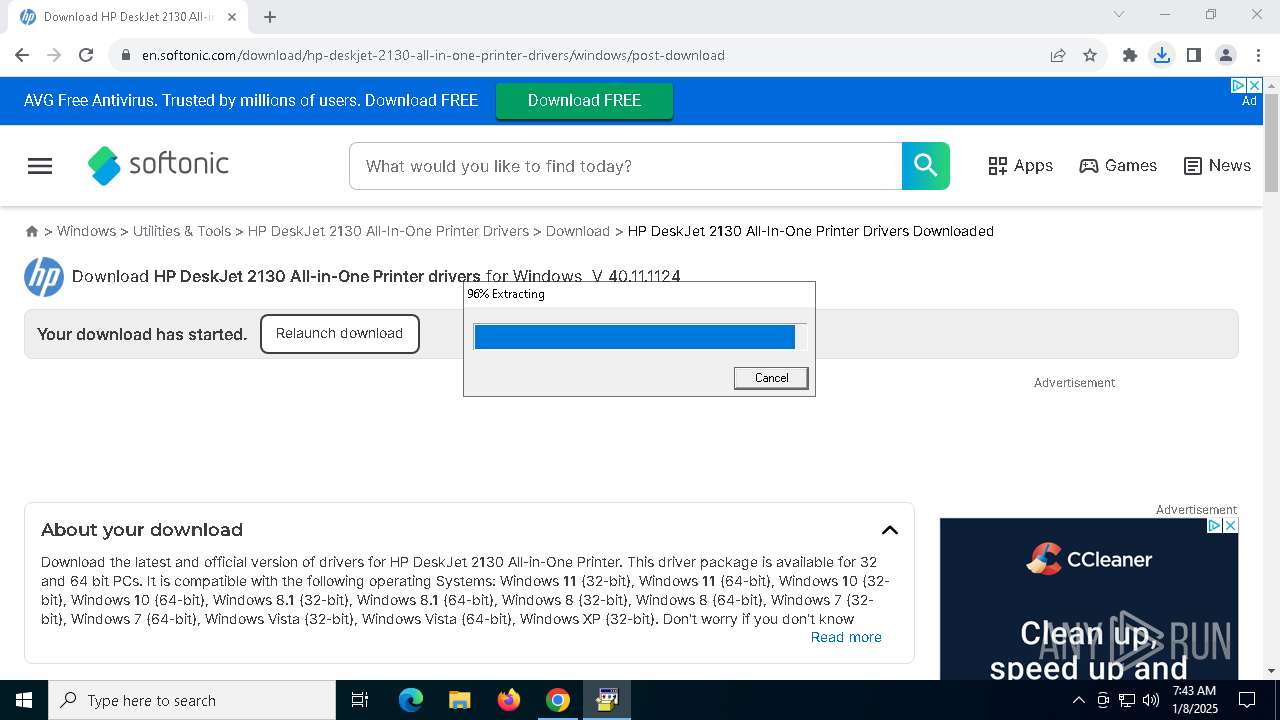Open Windows breadcrumb link

[x=86, y=231]
